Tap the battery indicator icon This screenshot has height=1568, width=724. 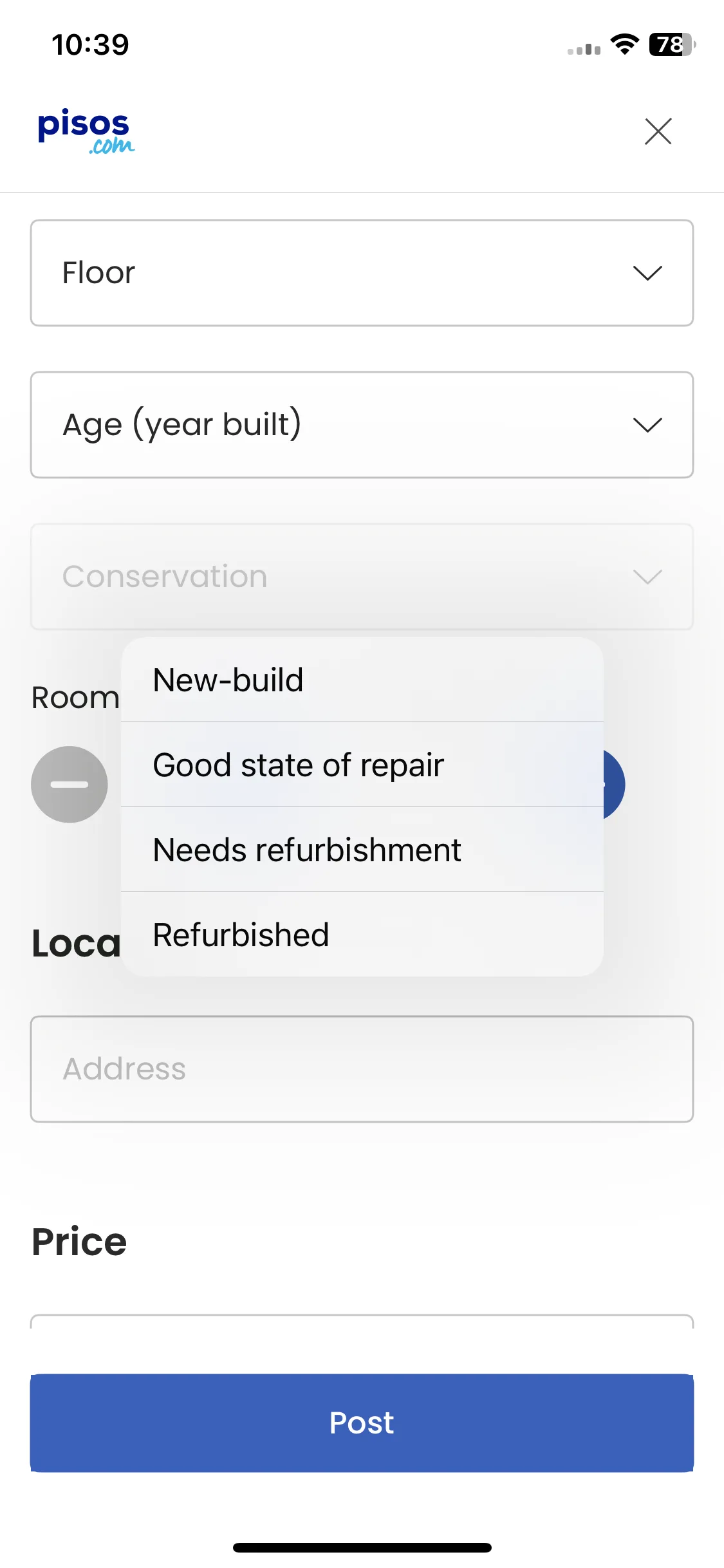pyautogui.click(x=673, y=44)
